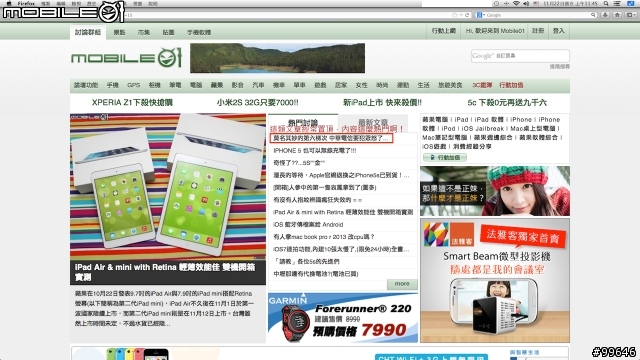640x360 pixels.
Task: Open Notification Center icon in menu bar
Action: tap(617, 3)
